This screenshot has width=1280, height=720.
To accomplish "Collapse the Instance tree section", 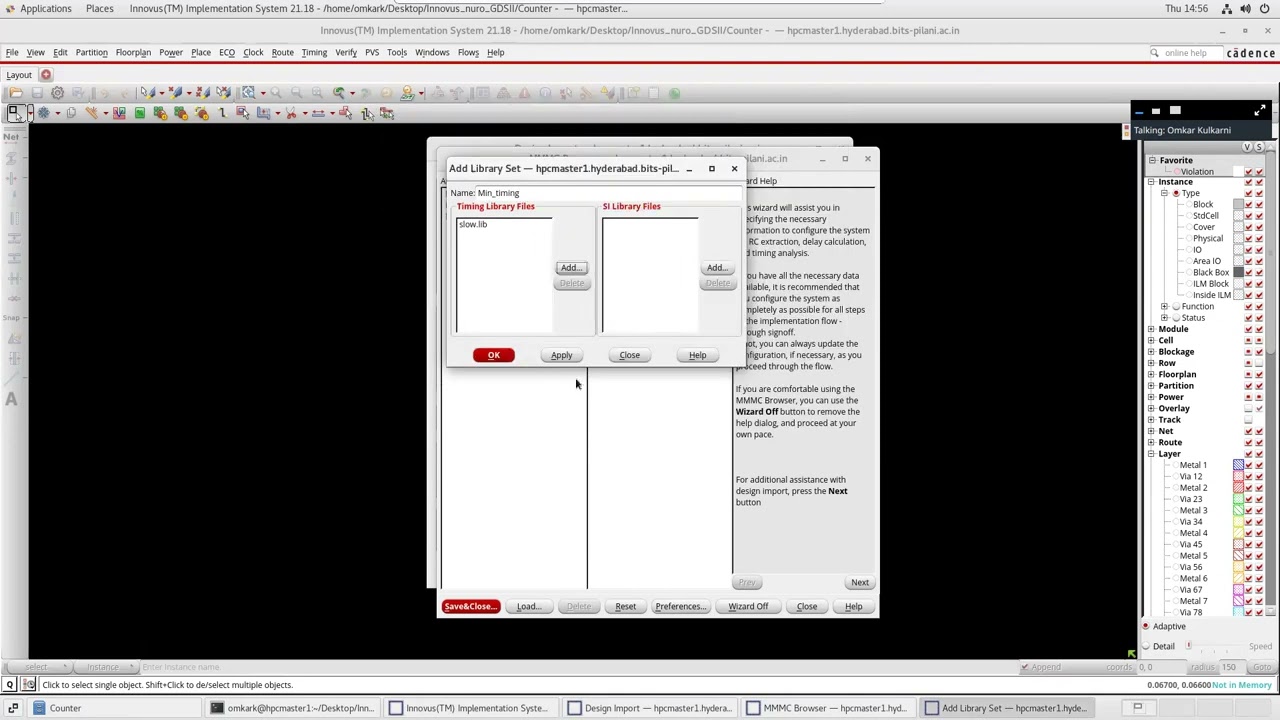I will click(1151, 182).
